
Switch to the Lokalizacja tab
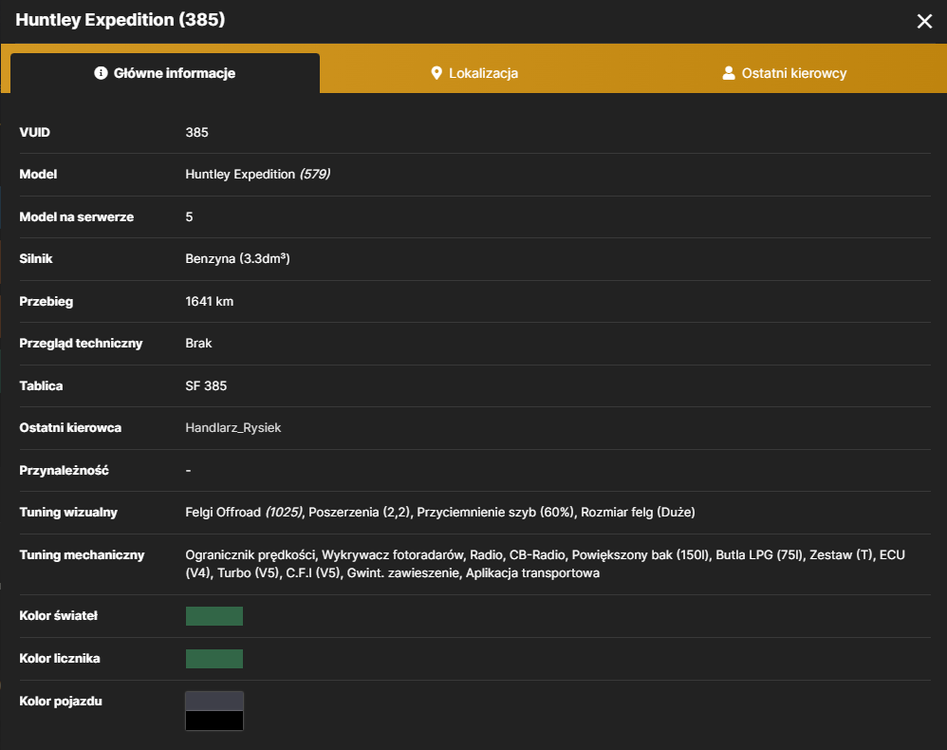coord(475,73)
